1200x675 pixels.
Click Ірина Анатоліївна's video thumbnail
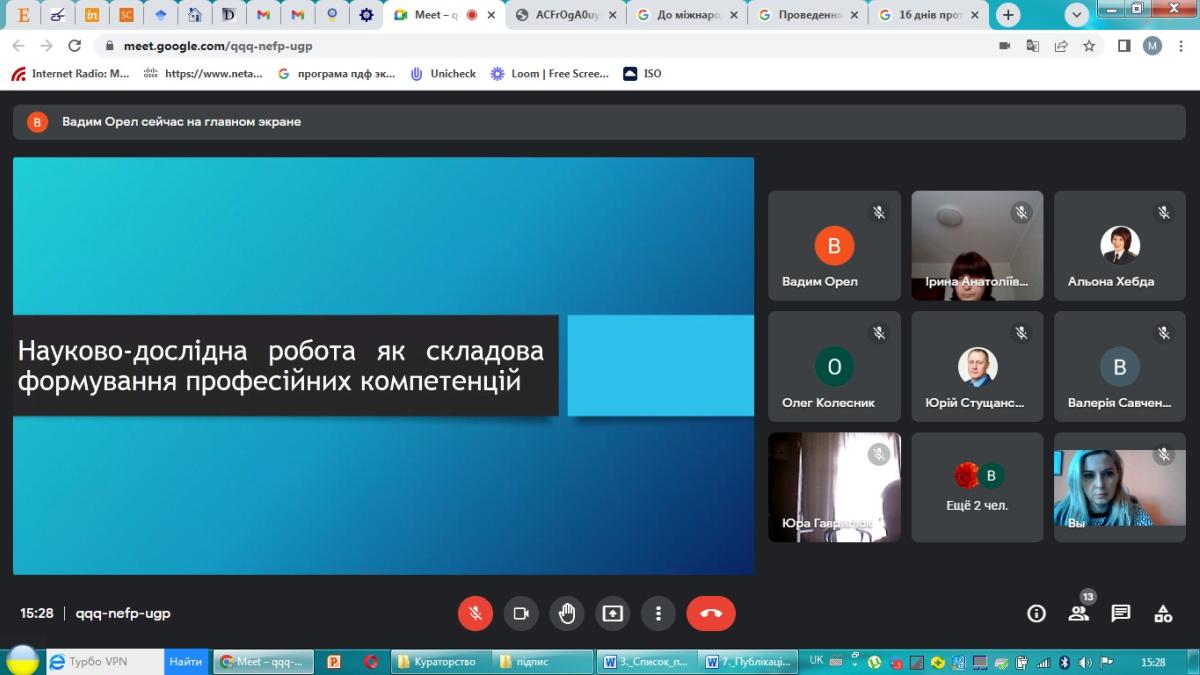point(977,245)
